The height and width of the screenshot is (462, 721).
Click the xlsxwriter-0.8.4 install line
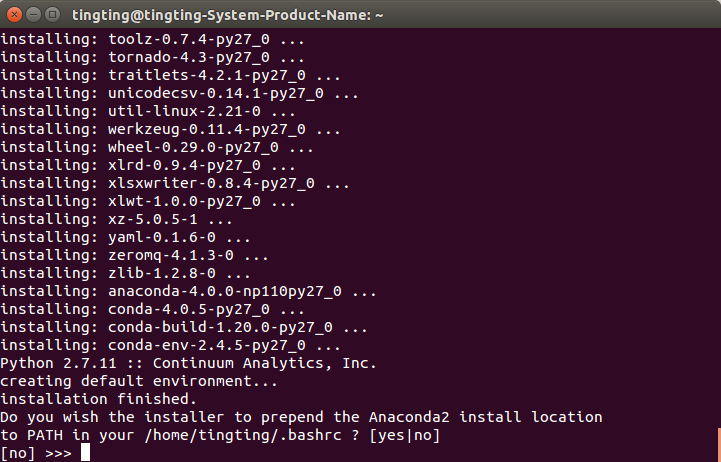pos(175,184)
